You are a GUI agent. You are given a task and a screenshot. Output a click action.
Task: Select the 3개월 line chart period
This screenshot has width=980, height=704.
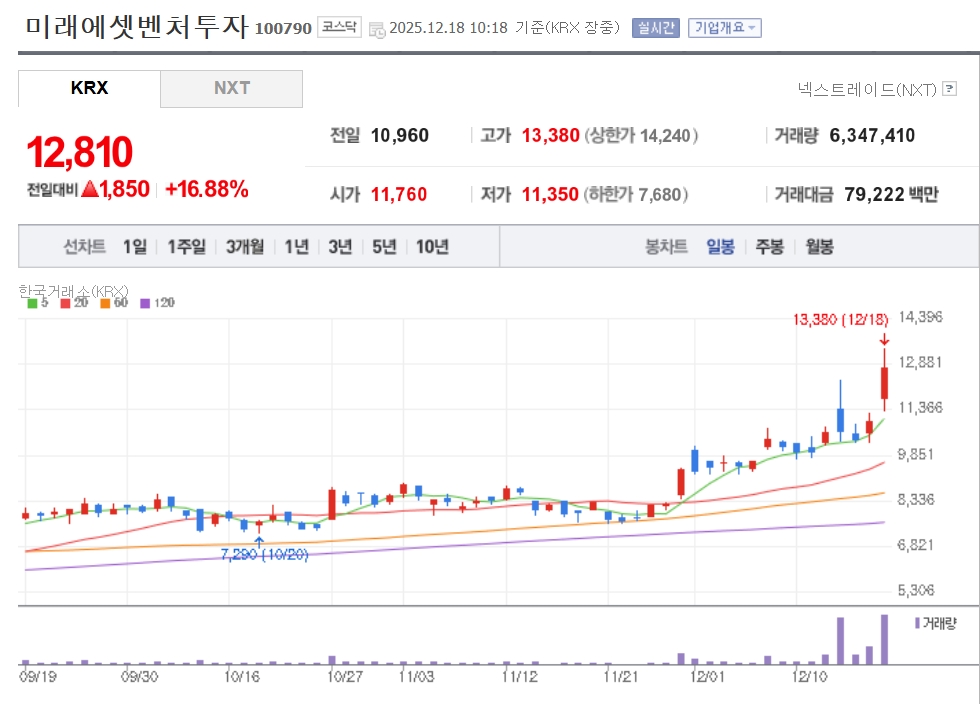[245, 247]
